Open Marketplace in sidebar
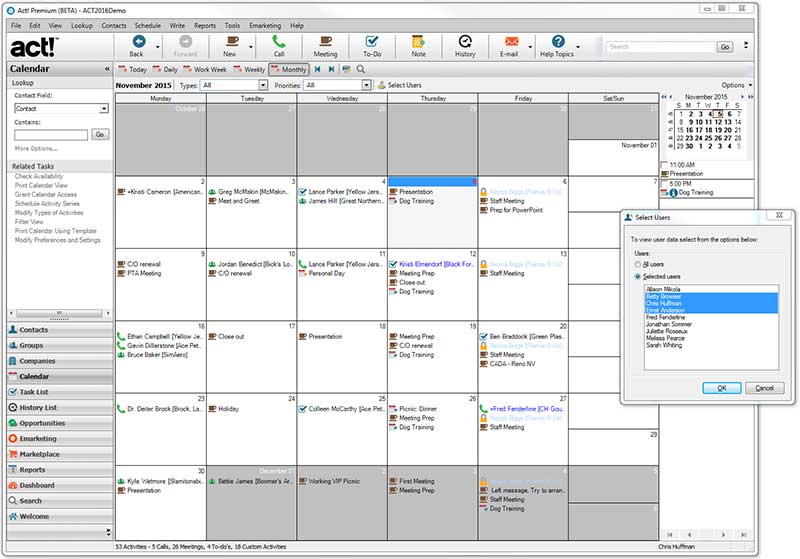 60,454
